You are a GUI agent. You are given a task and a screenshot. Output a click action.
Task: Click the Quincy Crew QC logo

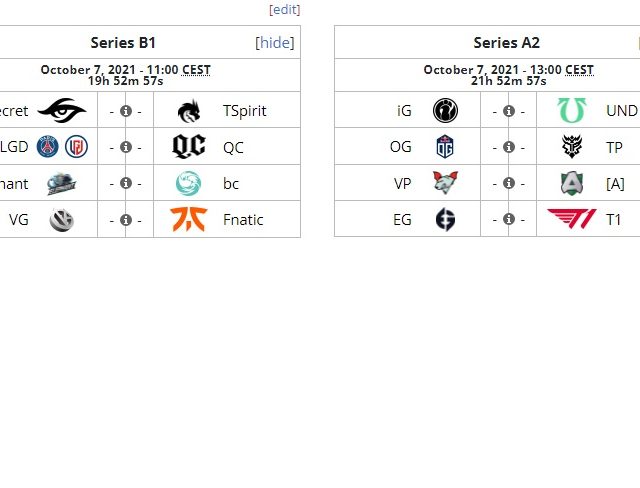(189, 147)
